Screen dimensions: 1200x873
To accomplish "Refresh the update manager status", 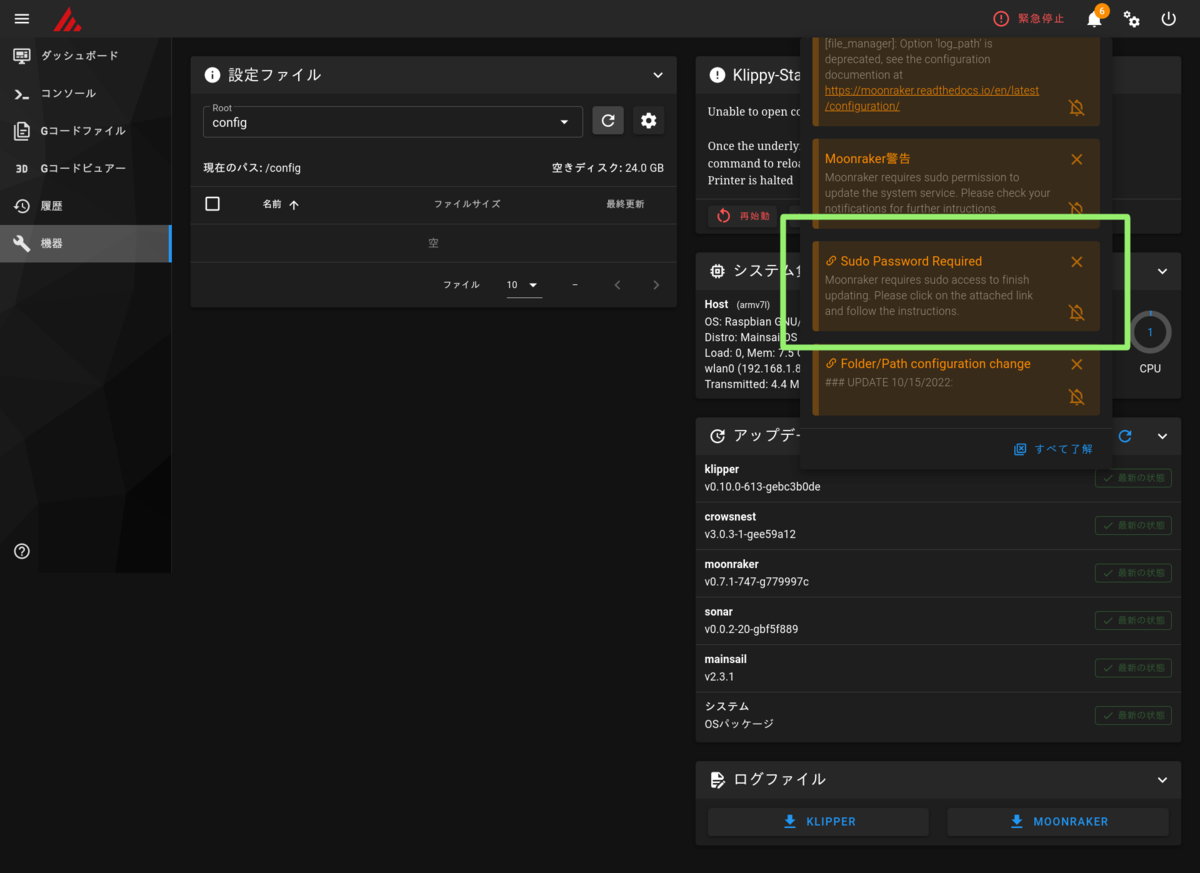I will point(1125,436).
